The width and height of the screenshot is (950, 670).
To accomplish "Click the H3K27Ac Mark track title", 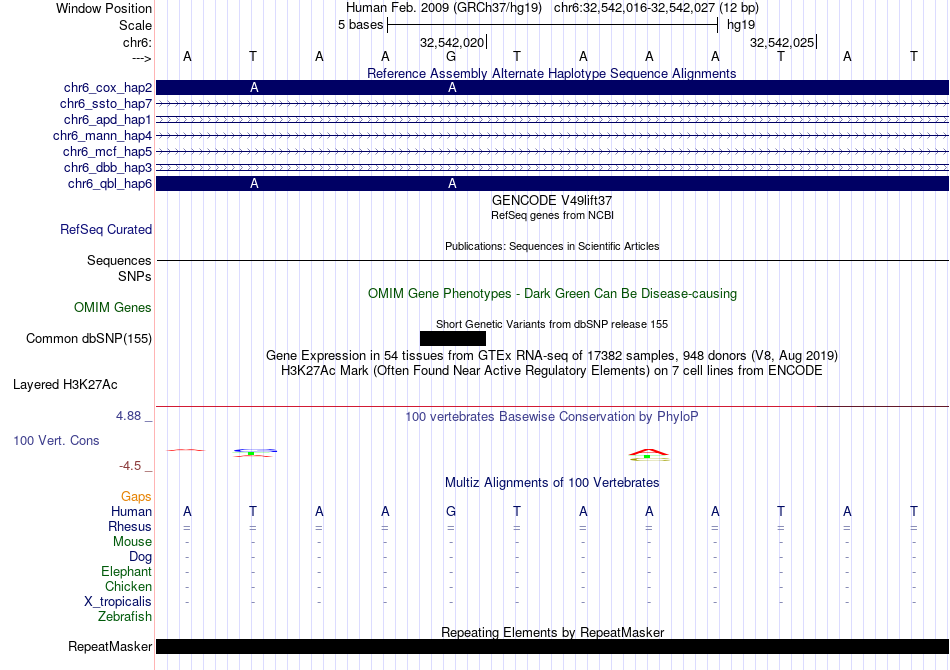I will 552,371.
